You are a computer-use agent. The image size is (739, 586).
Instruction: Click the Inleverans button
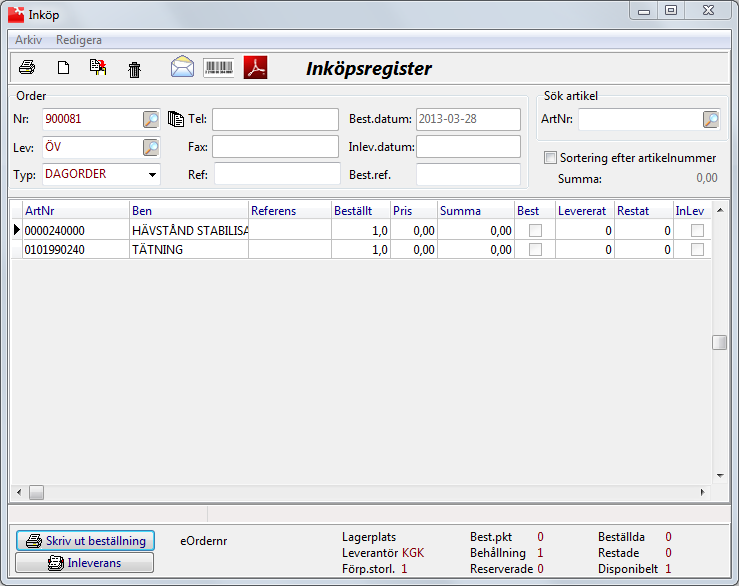click(84, 562)
